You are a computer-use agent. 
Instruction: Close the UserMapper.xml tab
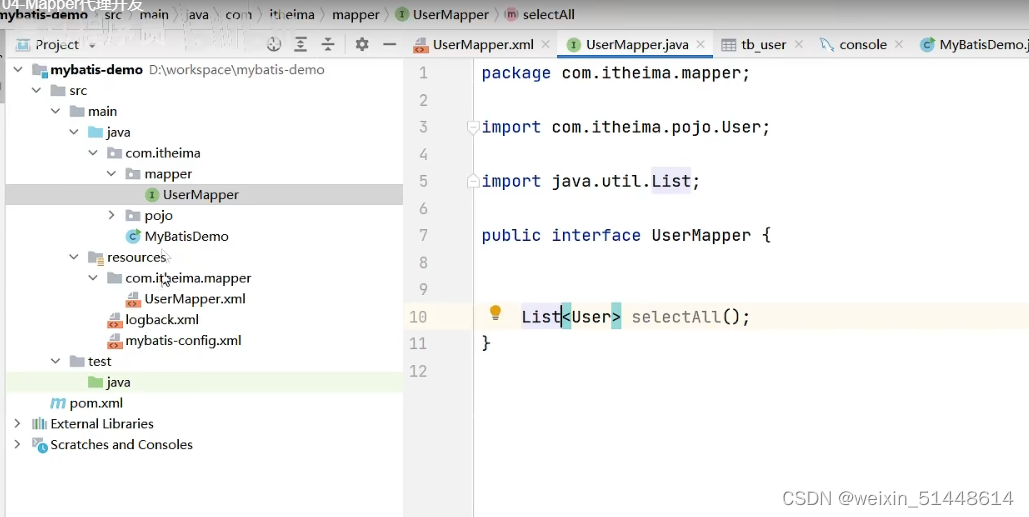click(545, 45)
